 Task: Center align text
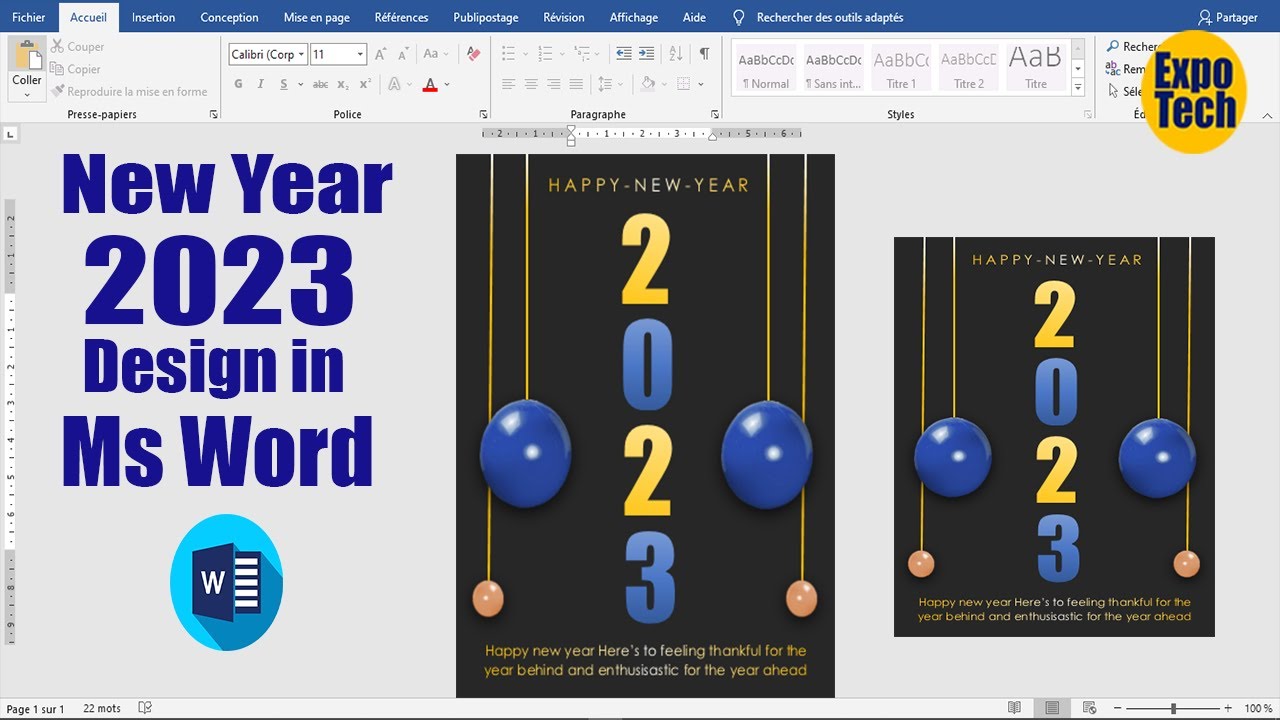[531, 85]
